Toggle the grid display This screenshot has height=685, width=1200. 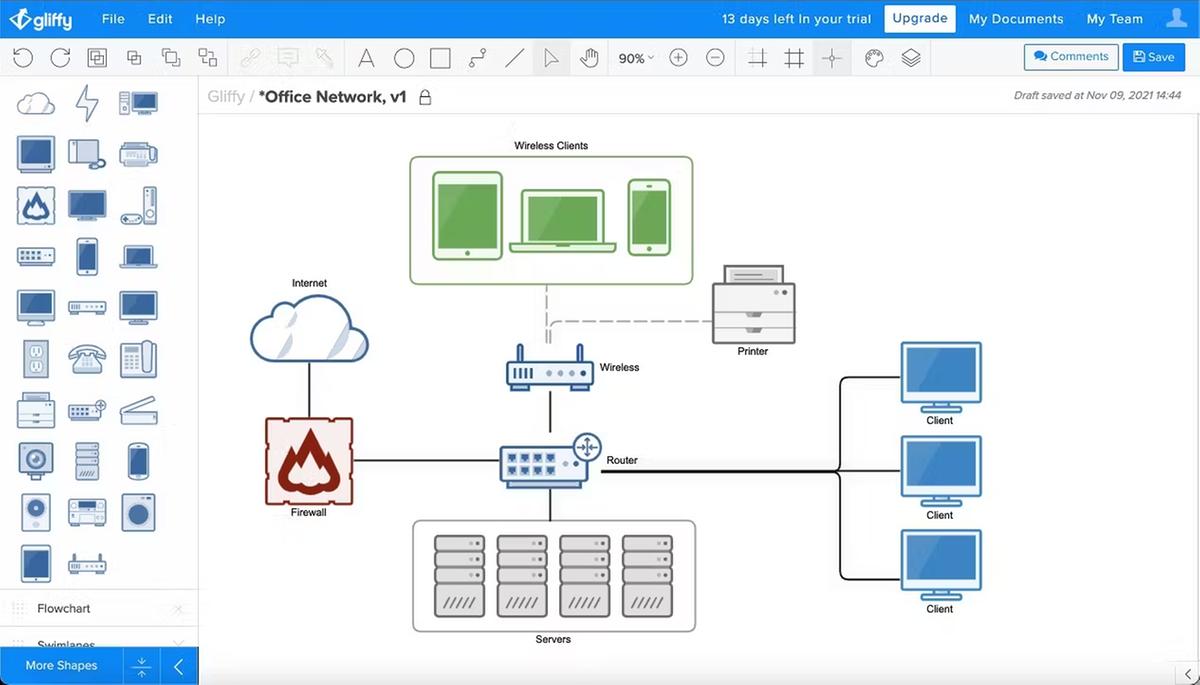point(757,58)
